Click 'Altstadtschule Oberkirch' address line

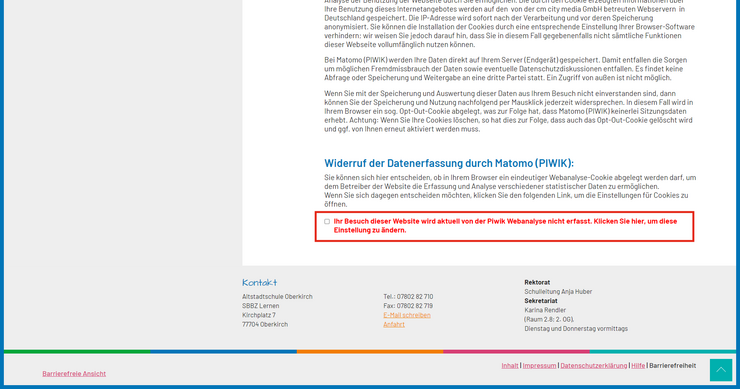pyautogui.click(x=277, y=296)
